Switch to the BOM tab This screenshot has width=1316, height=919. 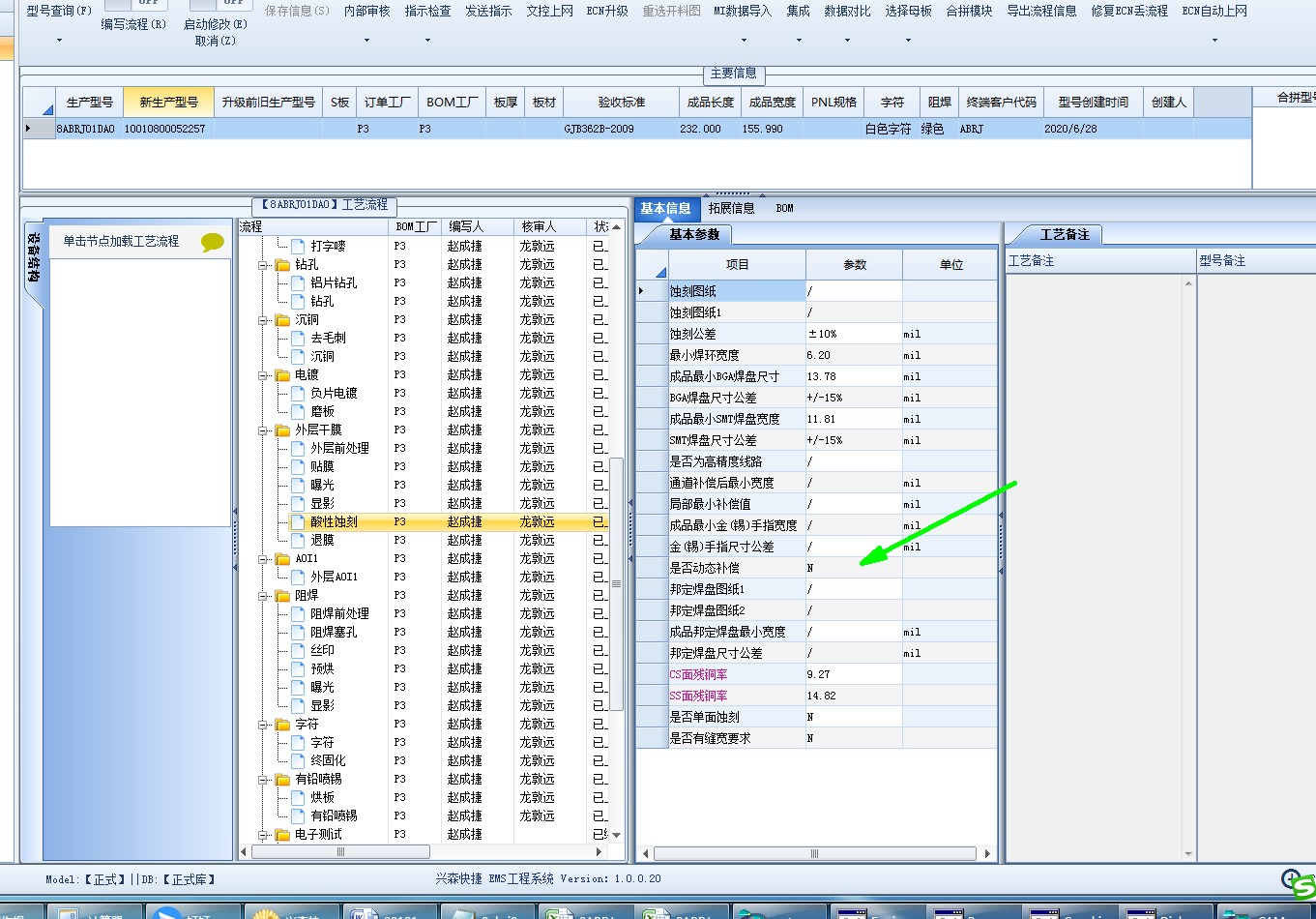[784, 208]
